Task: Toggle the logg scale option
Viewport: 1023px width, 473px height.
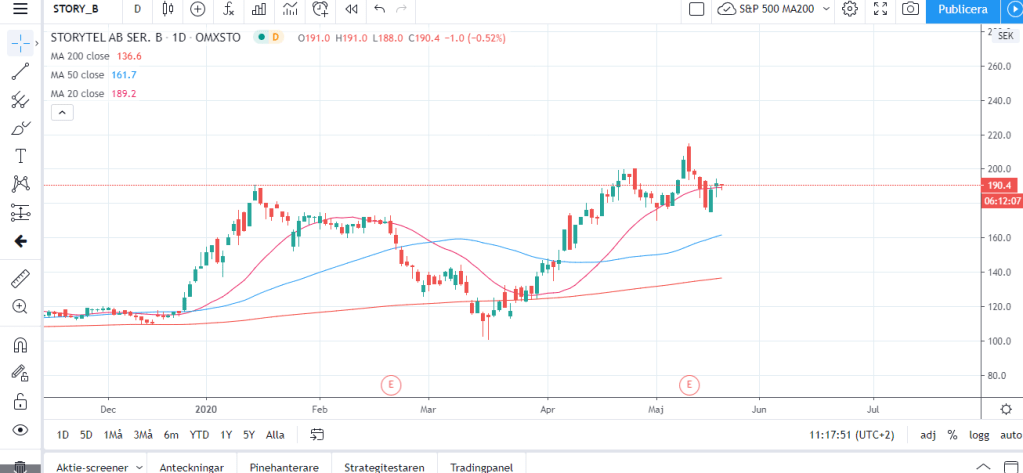Action: pos(978,435)
